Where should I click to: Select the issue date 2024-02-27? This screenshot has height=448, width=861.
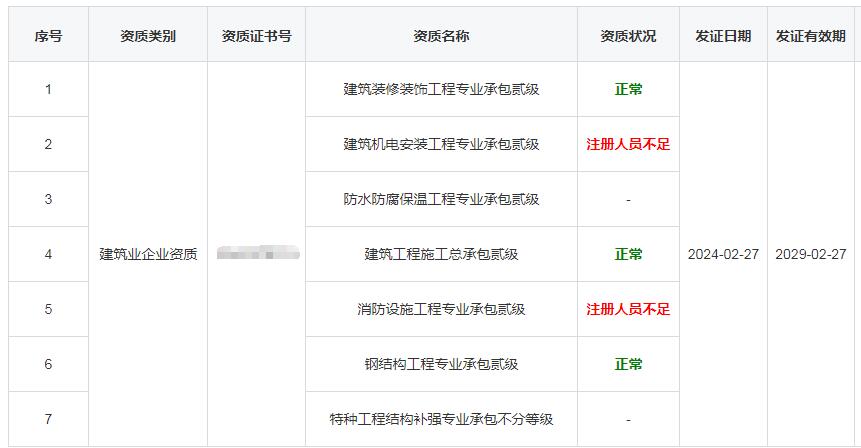pos(723,254)
